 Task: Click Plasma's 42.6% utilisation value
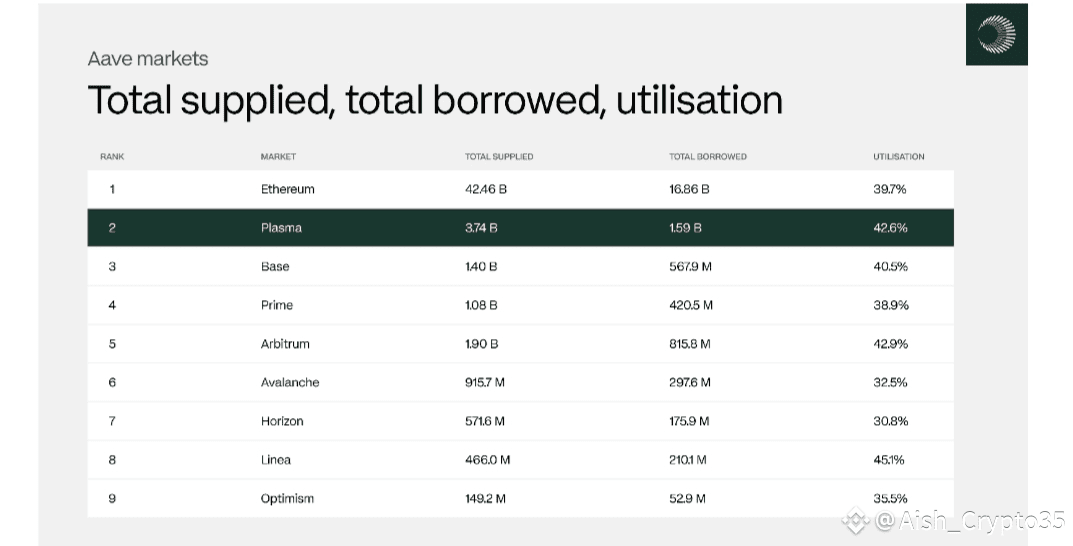pos(890,228)
